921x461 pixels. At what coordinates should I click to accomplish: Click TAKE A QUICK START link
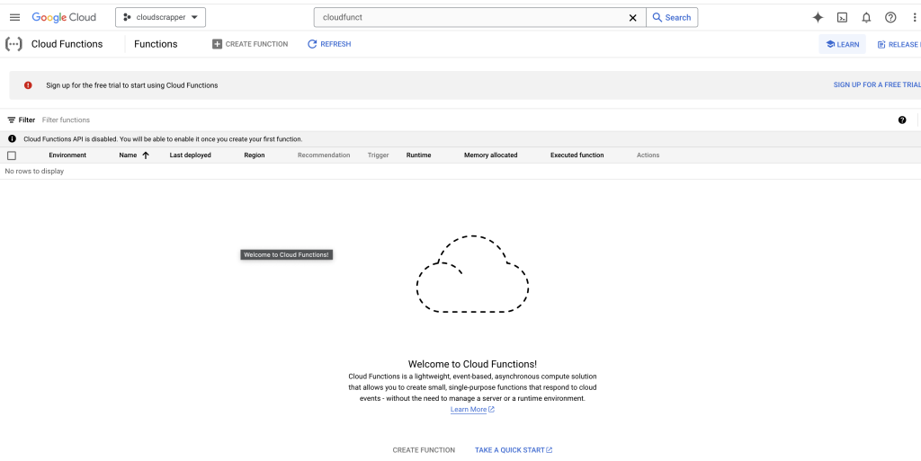tap(513, 450)
